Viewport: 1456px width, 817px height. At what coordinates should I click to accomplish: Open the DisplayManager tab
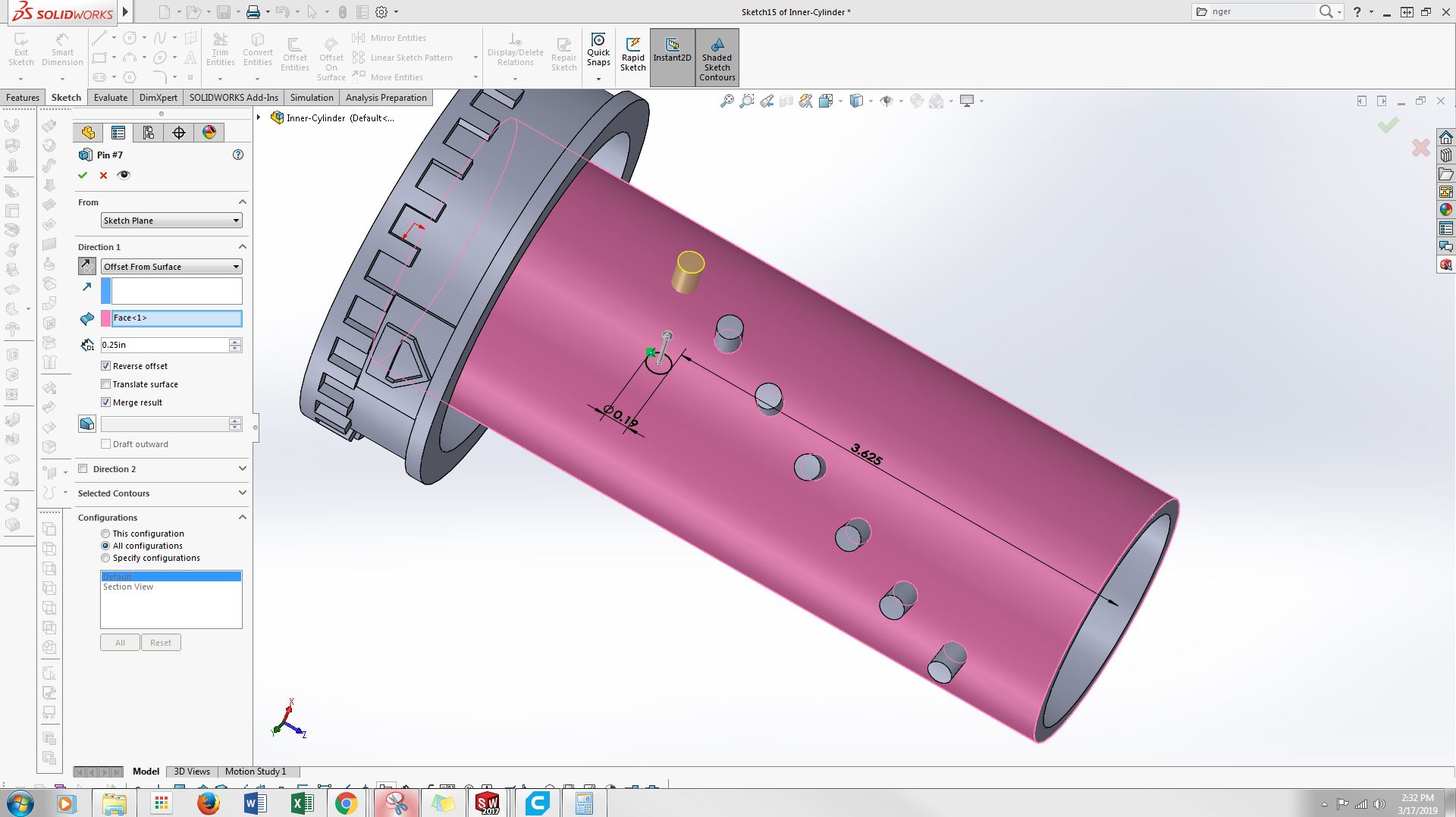pos(209,133)
